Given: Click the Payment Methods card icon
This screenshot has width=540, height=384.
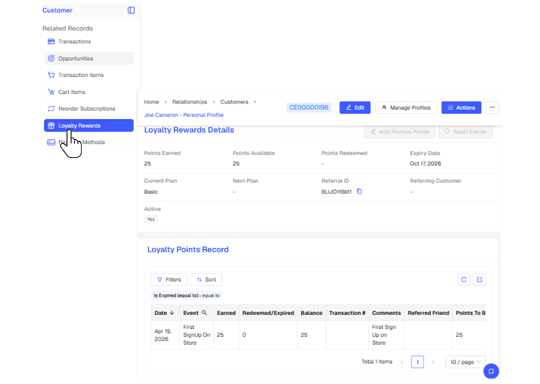Looking at the screenshot, I should click(x=51, y=142).
